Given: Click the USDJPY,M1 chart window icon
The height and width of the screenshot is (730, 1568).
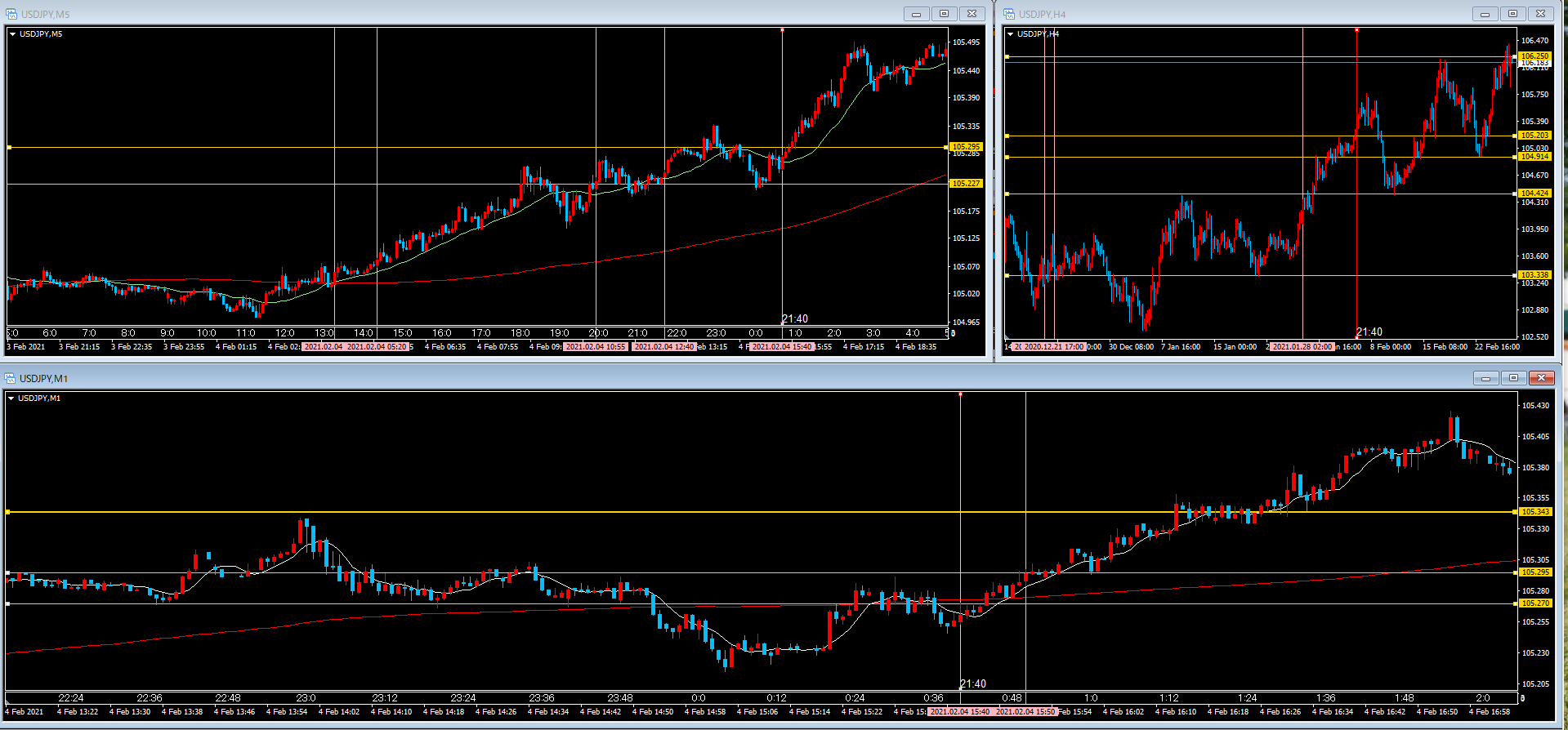Looking at the screenshot, I should tap(11, 378).
